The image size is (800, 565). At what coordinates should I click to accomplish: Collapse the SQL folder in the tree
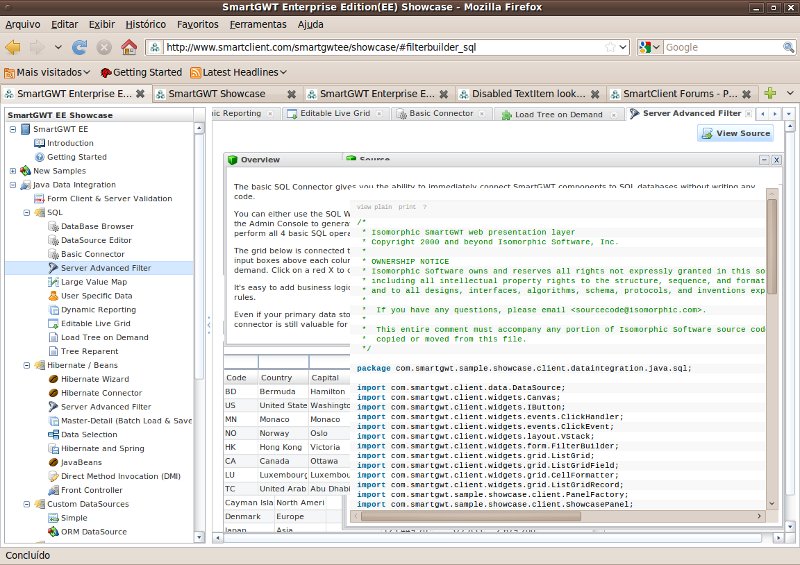26,213
